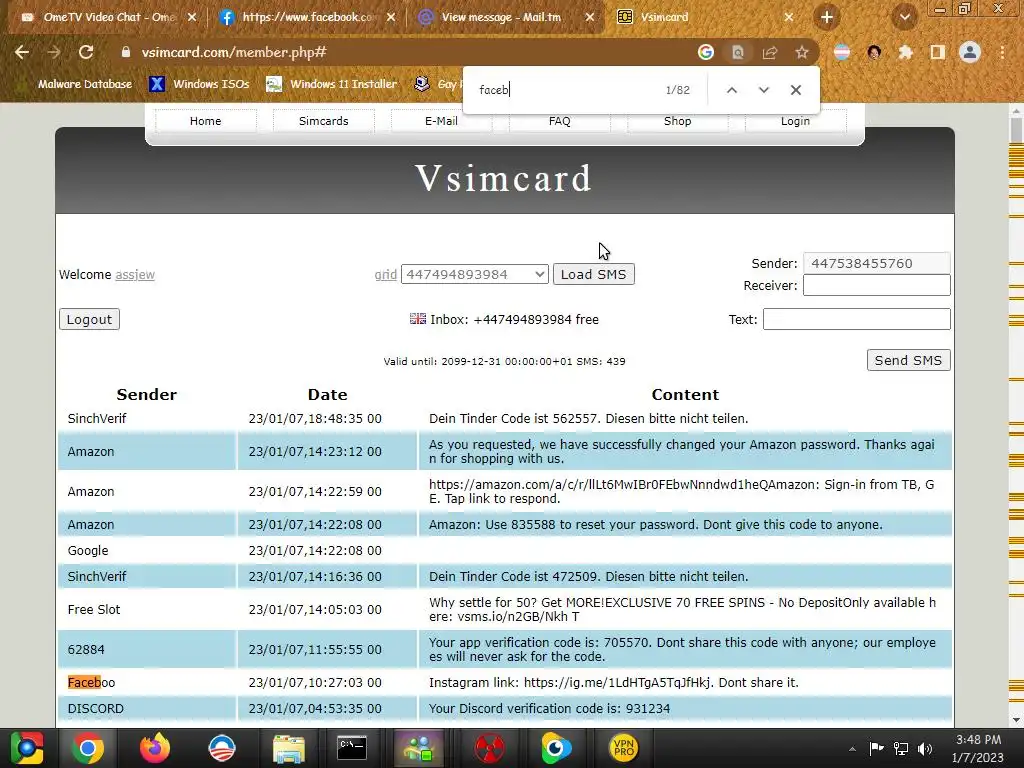Screen dimensions: 1024x768
Task: Open Google icon in address bar
Action: tap(705, 52)
